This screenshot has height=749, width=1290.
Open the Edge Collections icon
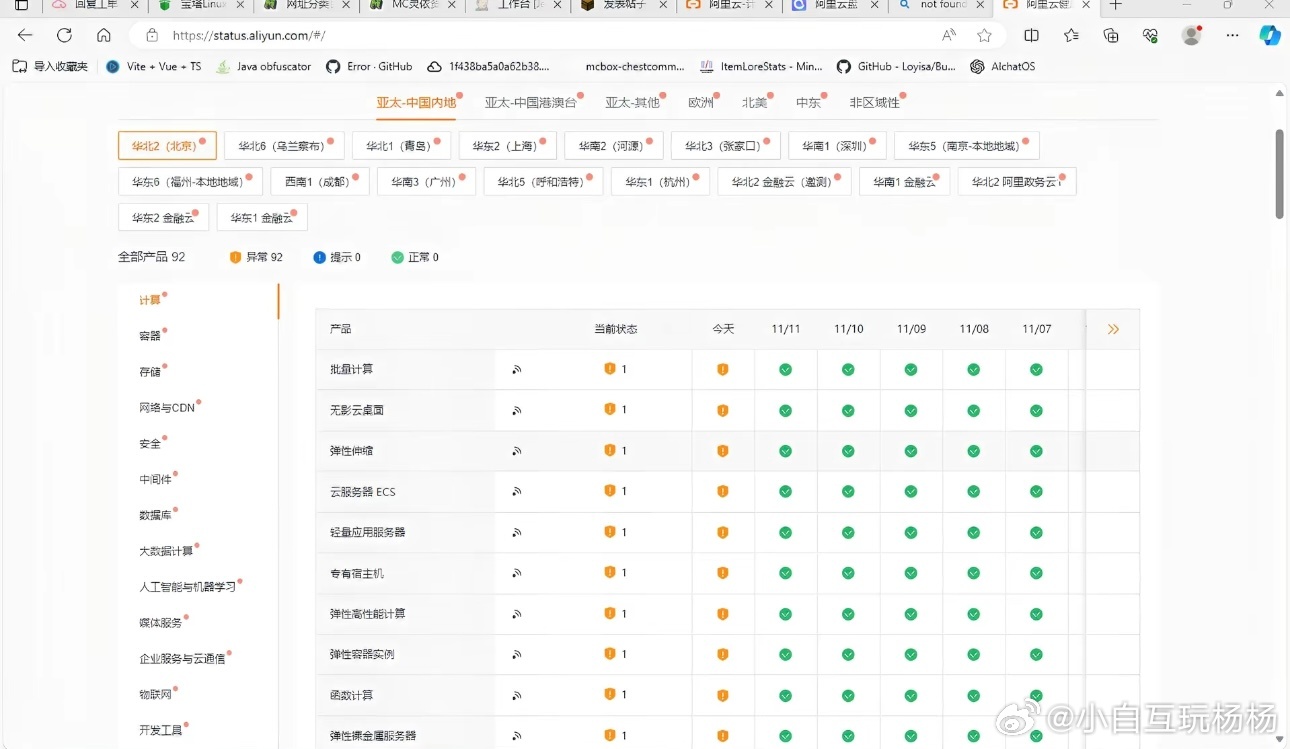tap(1111, 35)
